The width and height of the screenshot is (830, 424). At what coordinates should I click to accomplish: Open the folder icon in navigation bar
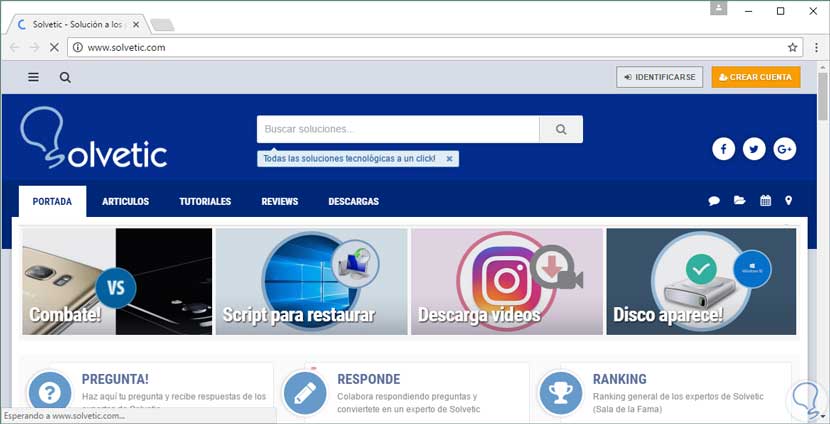739,200
